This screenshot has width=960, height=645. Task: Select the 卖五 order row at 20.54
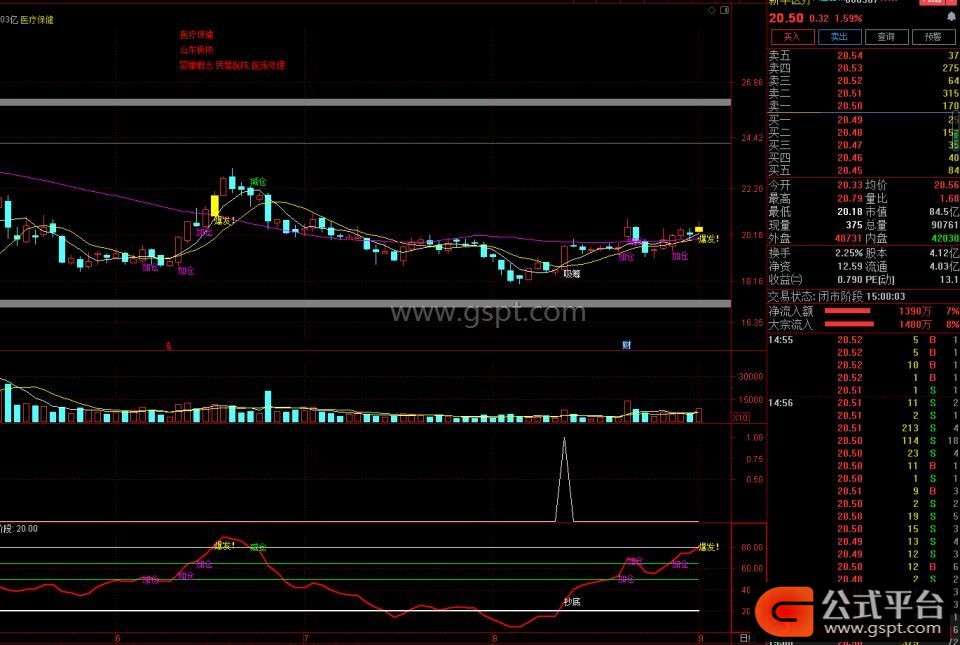863,56
